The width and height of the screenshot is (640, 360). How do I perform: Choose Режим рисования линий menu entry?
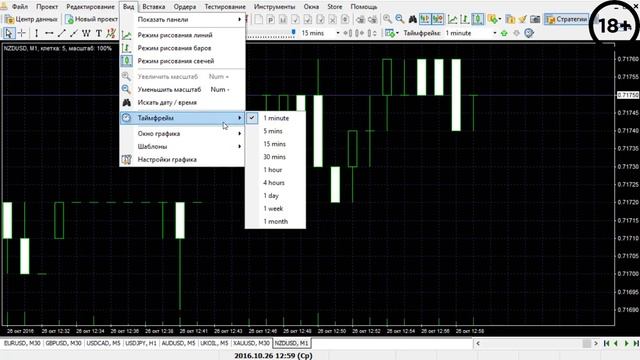[x=182, y=35]
